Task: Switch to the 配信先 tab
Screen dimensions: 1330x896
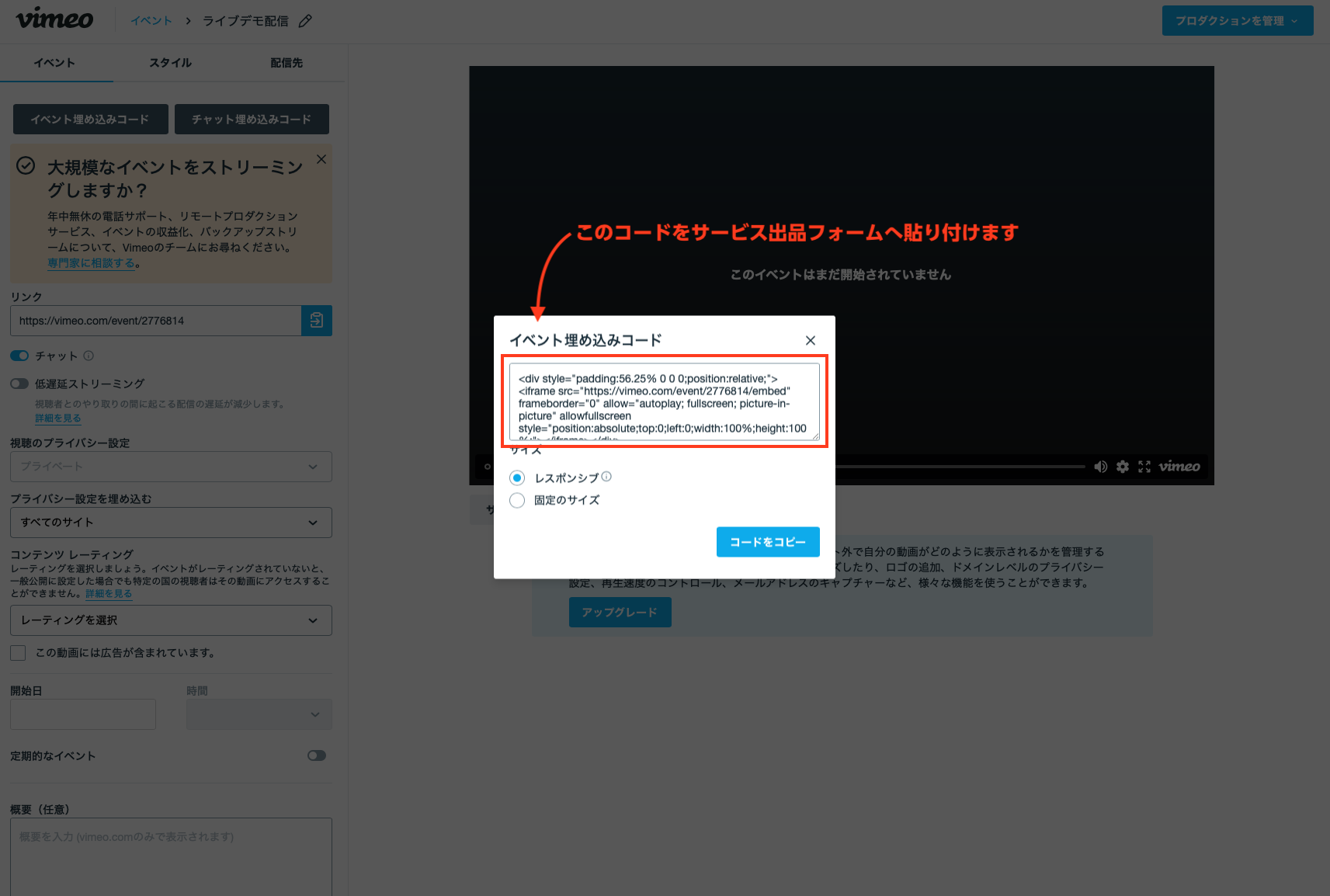Action: pos(286,63)
